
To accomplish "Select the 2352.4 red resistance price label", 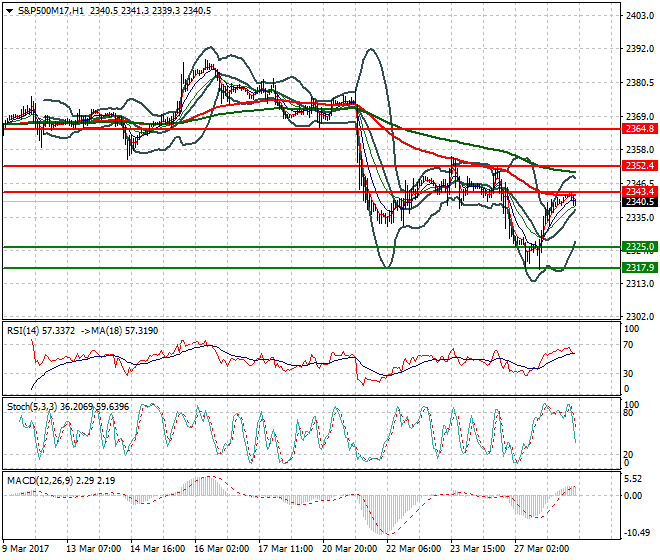I will [x=639, y=166].
